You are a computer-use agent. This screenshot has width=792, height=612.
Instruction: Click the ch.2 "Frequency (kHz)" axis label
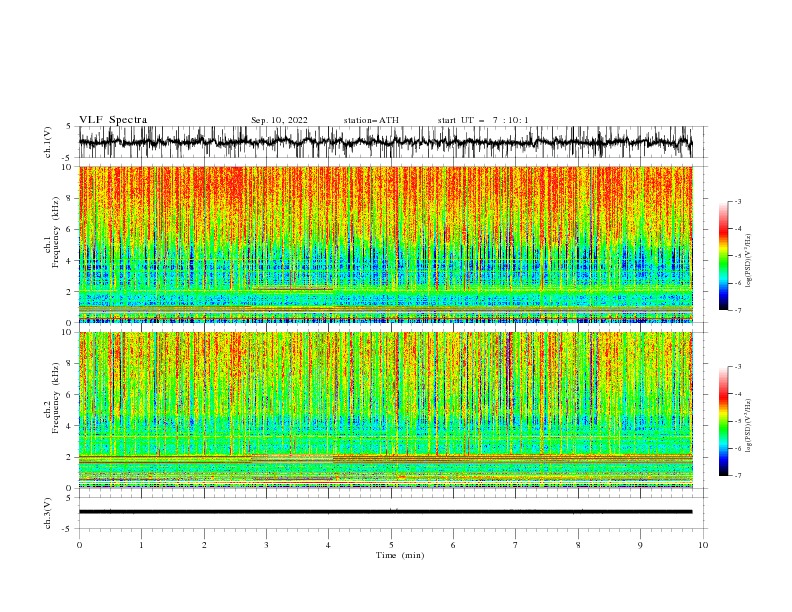(x=56, y=398)
